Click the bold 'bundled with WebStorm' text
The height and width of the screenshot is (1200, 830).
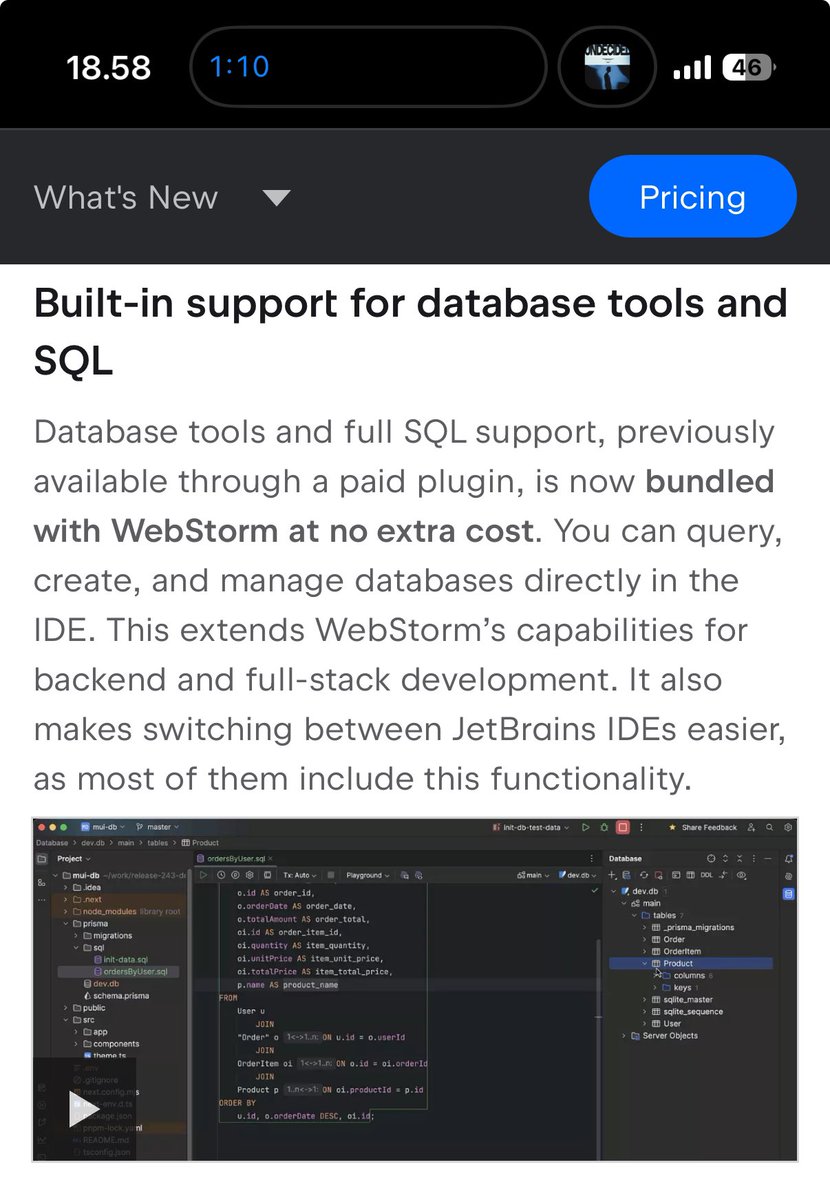click(404, 505)
